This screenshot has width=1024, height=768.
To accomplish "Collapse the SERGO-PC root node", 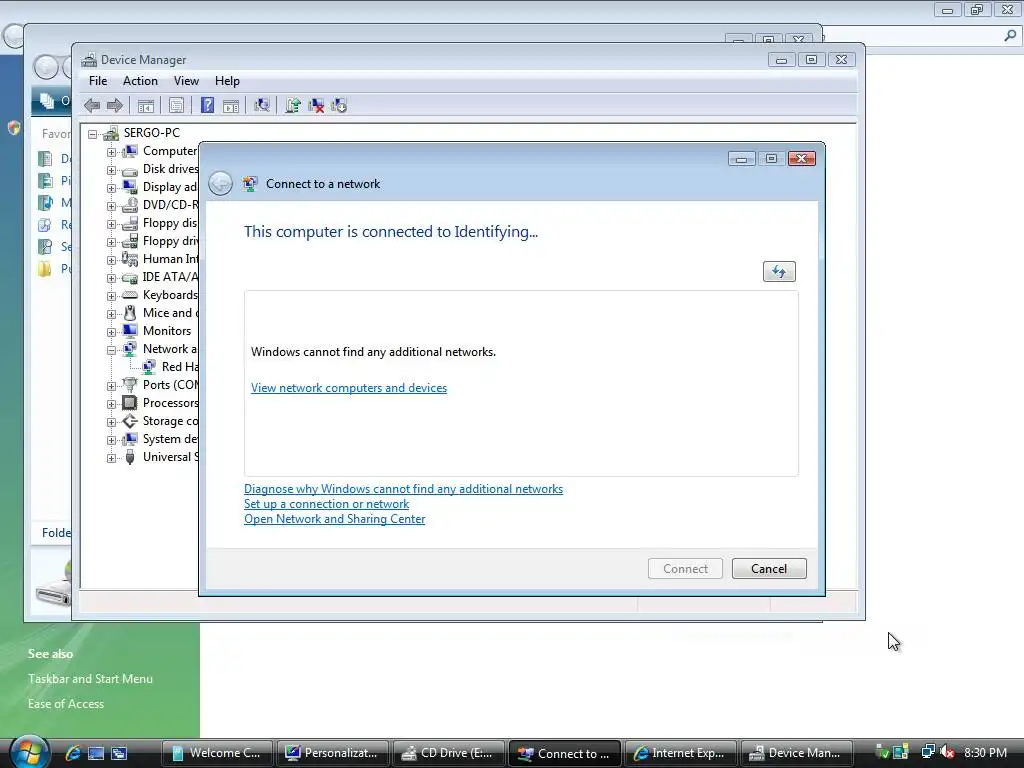I will [93, 134].
